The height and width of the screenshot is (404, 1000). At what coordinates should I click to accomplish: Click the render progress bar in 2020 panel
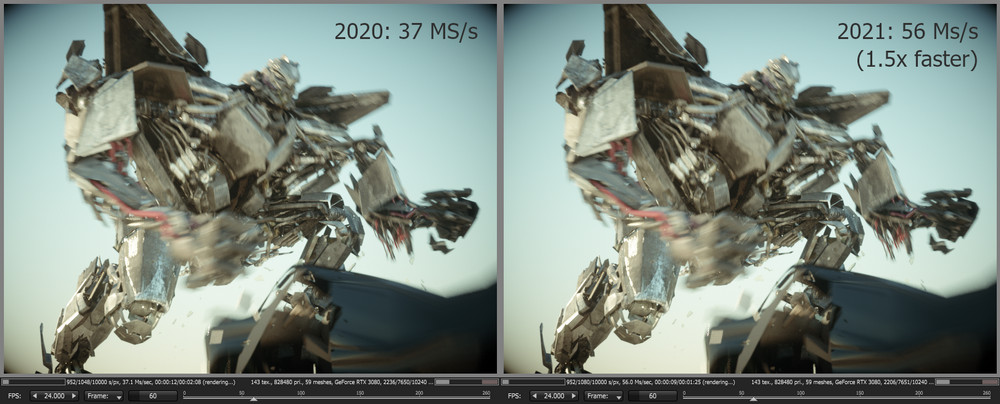click(x=33, y=382)
